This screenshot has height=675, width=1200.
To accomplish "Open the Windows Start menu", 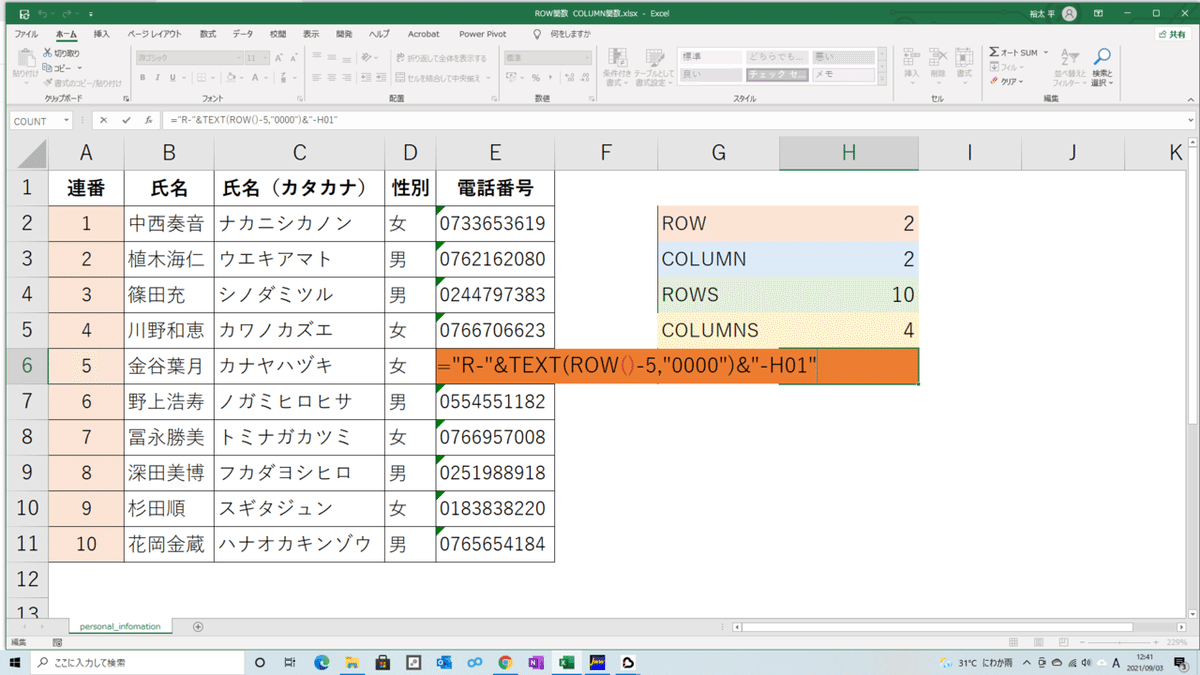I will [x=16, y=662].
